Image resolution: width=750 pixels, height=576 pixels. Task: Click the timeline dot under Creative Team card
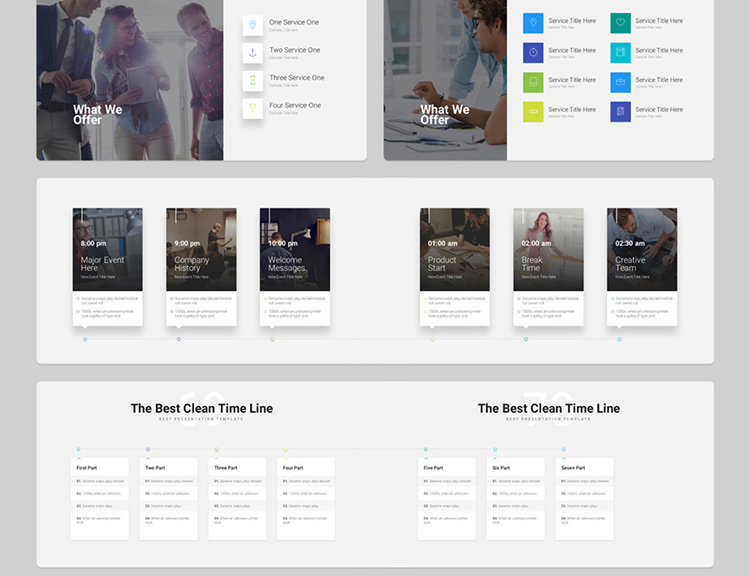point(619,339)
